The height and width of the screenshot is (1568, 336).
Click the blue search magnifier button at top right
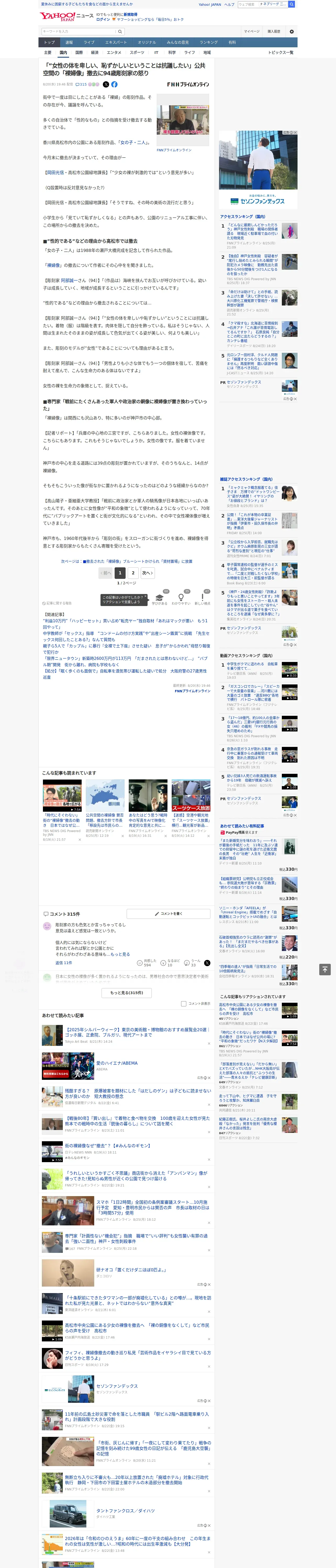point(292,4)
